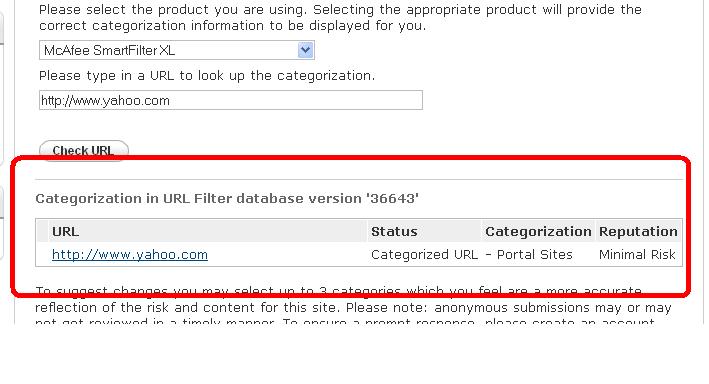Click the Portal Sites categorization cell
This screenshot has height=384, width=709.
click(x=529, y=255)
